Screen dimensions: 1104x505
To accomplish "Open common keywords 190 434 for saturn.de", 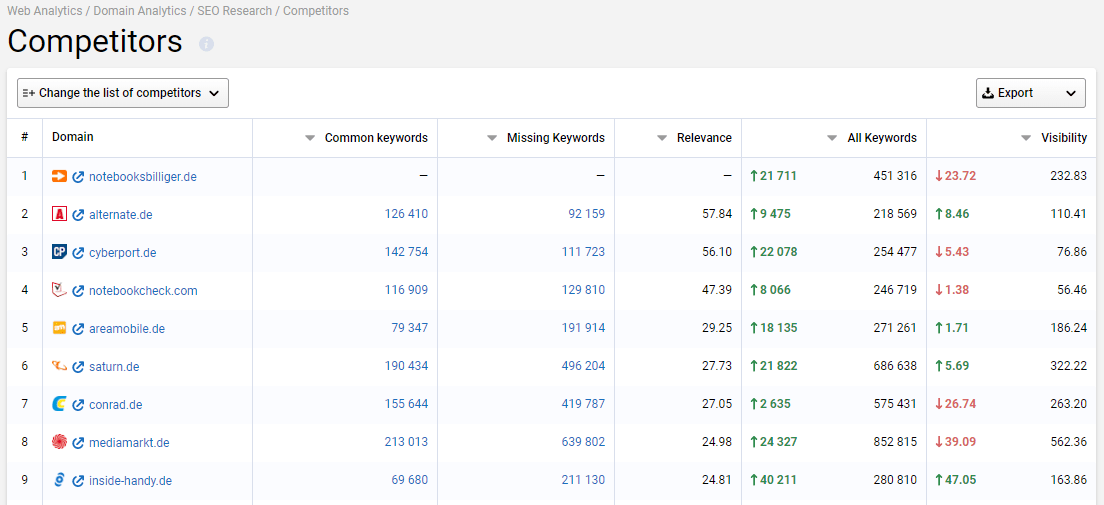I will pyautogui.click(x=406, y=366).
